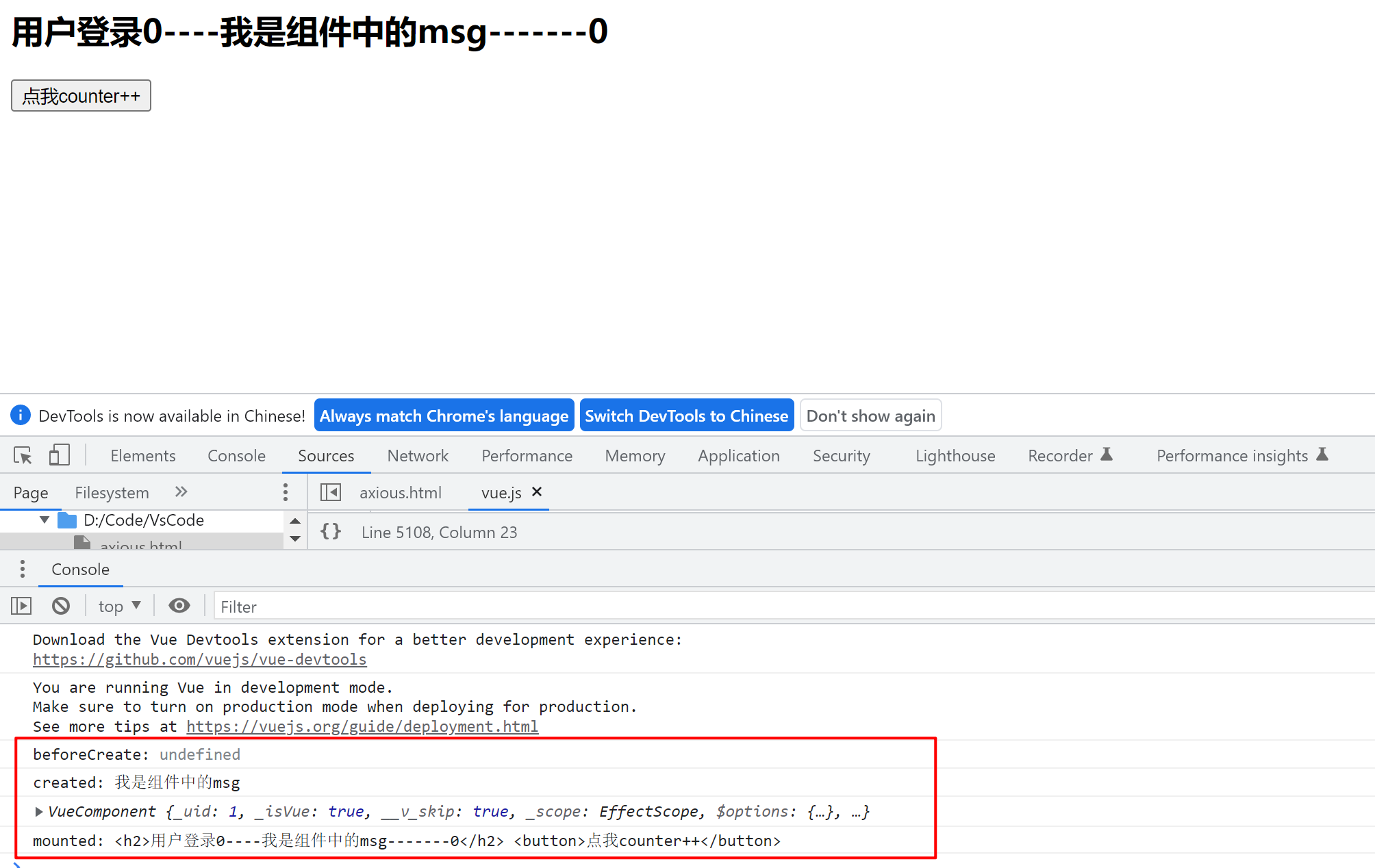Open the console drawer three-dot menu
The image size is (1375, 868).
pyautogui.click(x=23, y=569)
